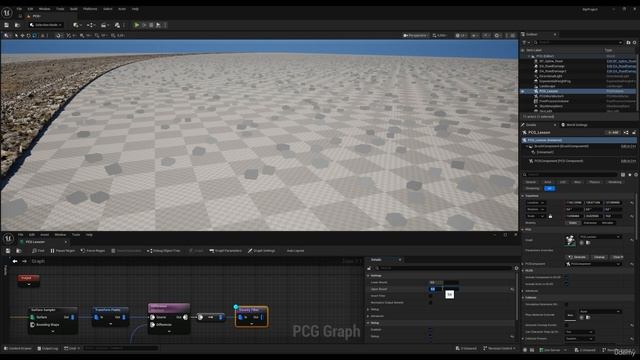Toggle visibility of PCG_Lesson in Outliner
Viewport: 640px width, 360px height.
(522, 91)
